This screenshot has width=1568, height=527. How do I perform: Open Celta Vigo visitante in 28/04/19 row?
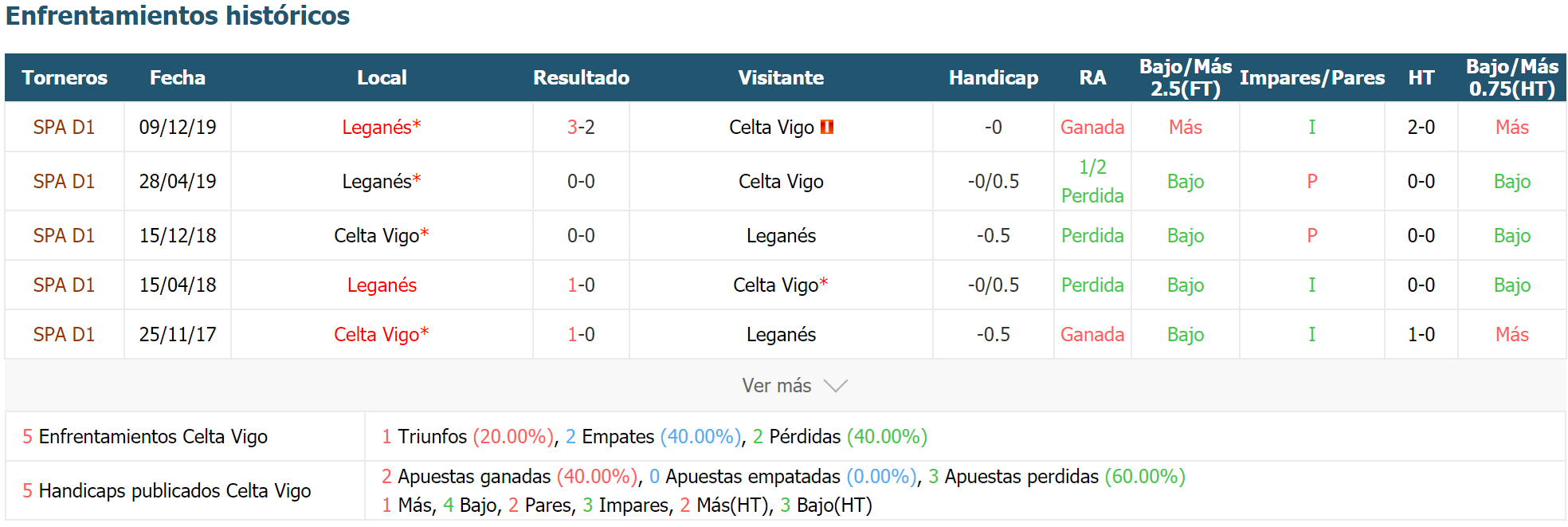781,181
